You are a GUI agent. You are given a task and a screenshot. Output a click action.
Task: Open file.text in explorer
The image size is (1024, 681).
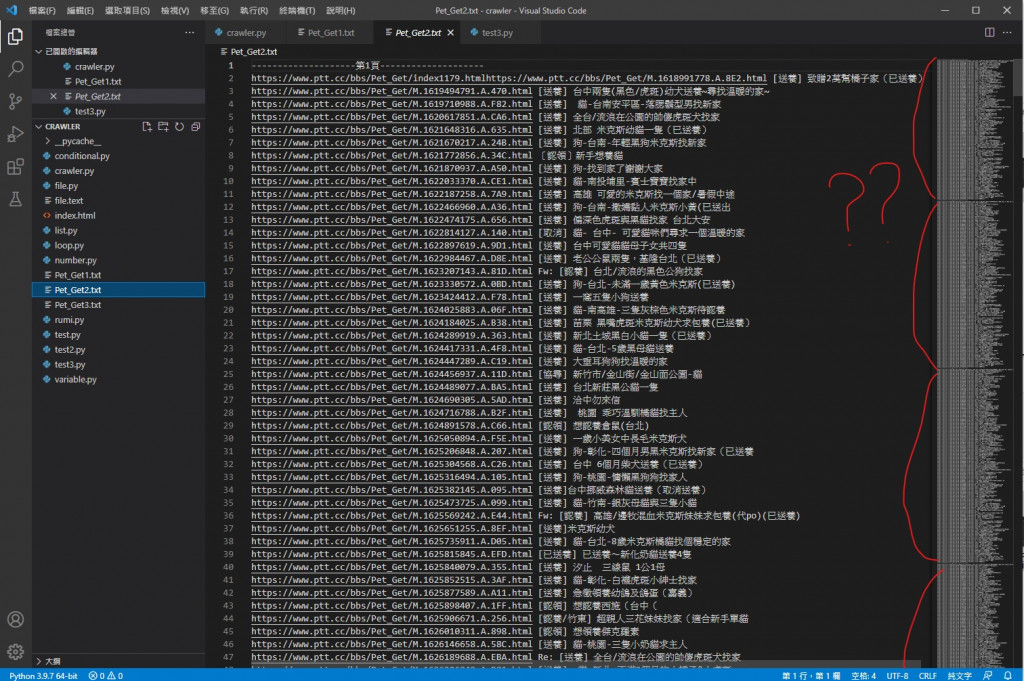[69, 201]
